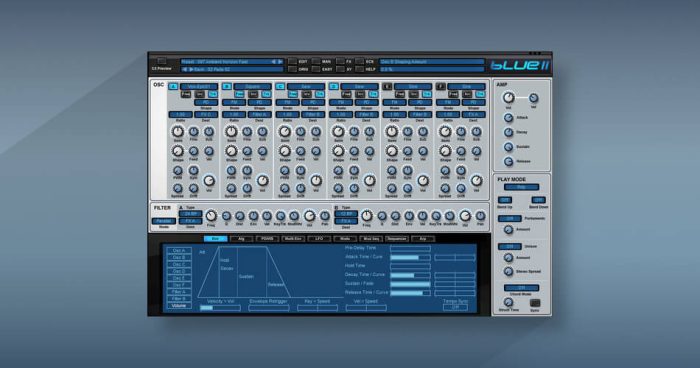Screen dimensions: 700x368
Task: Click next preset arrow
Action: coord(280,62)
